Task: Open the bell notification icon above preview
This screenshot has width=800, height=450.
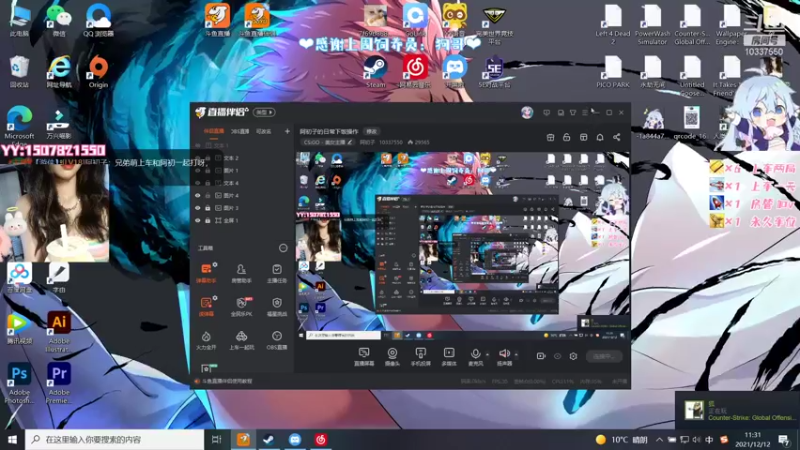Action: (x=600, y=137)
